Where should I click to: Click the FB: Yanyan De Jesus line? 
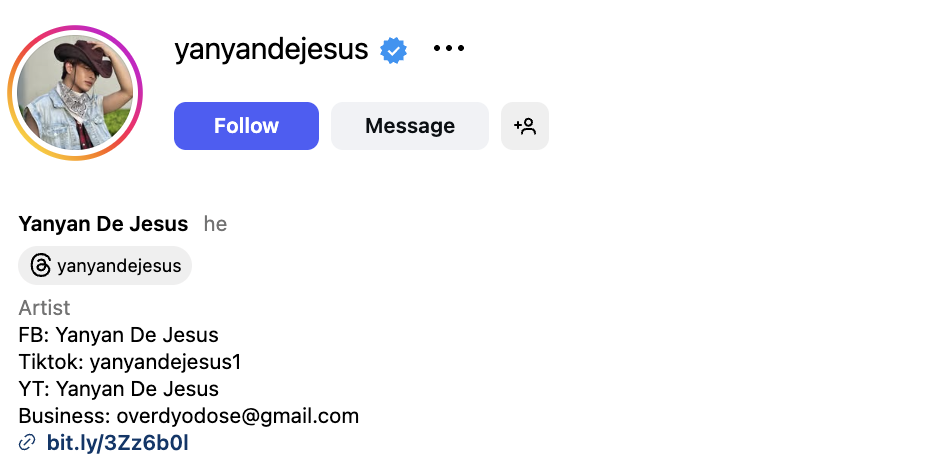[x=118, y=335]
